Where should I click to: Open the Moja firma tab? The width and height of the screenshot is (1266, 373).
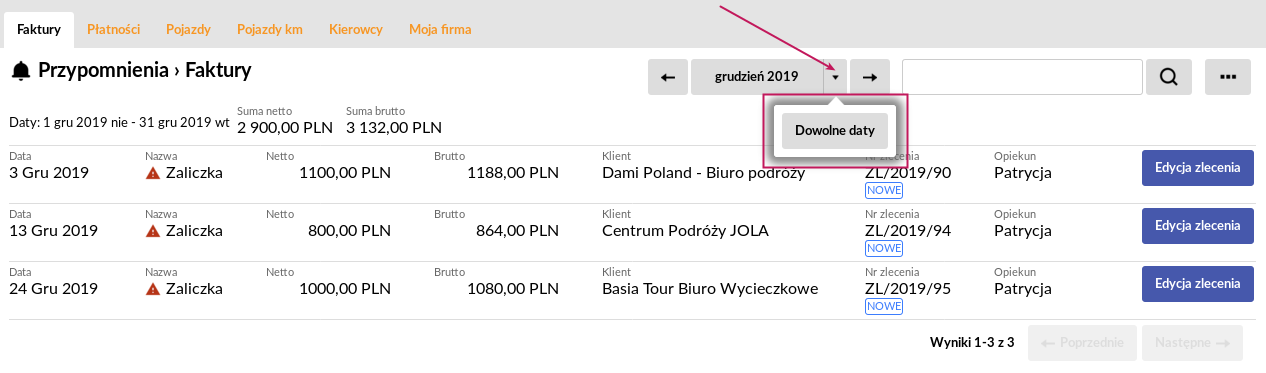[x=440, y=30]
